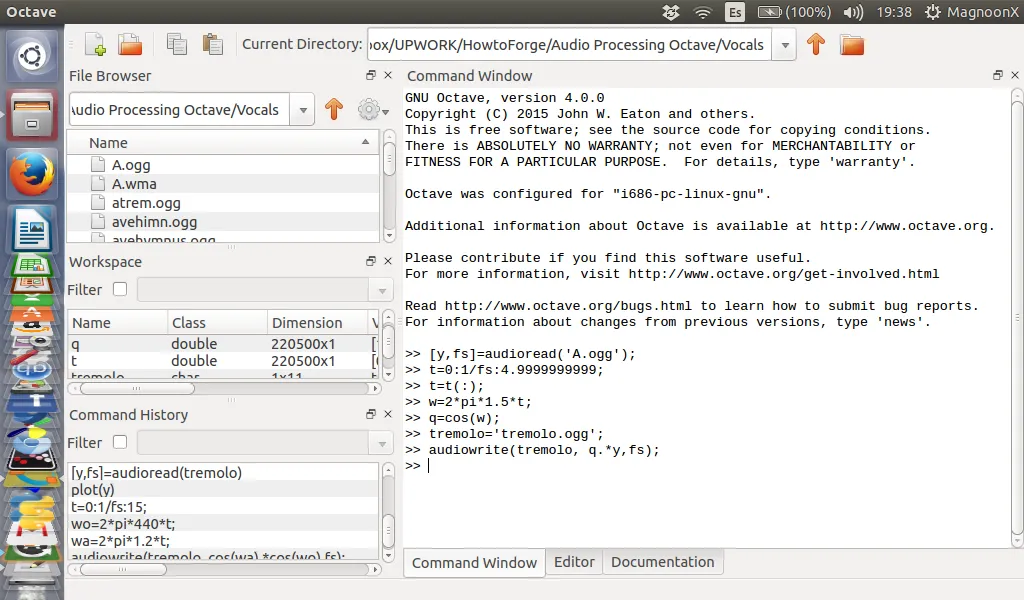The height and width of the screenshot is (600, 1024).
Task: Click the Copy icon in toolbar
Action: pyautogui.click(x=177, y=44)
